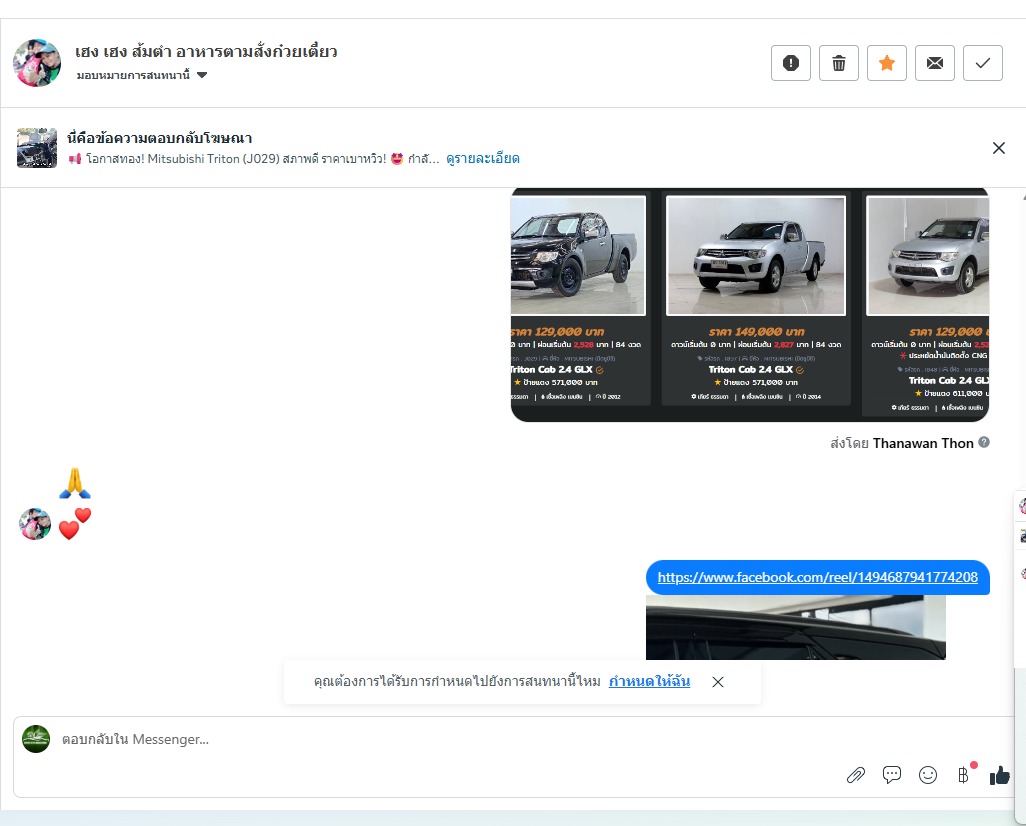Image resolution: width=1026 pixels, height=826 pixels.
Task: Open the assign conversation dropdown
Action: pos(142,75)
